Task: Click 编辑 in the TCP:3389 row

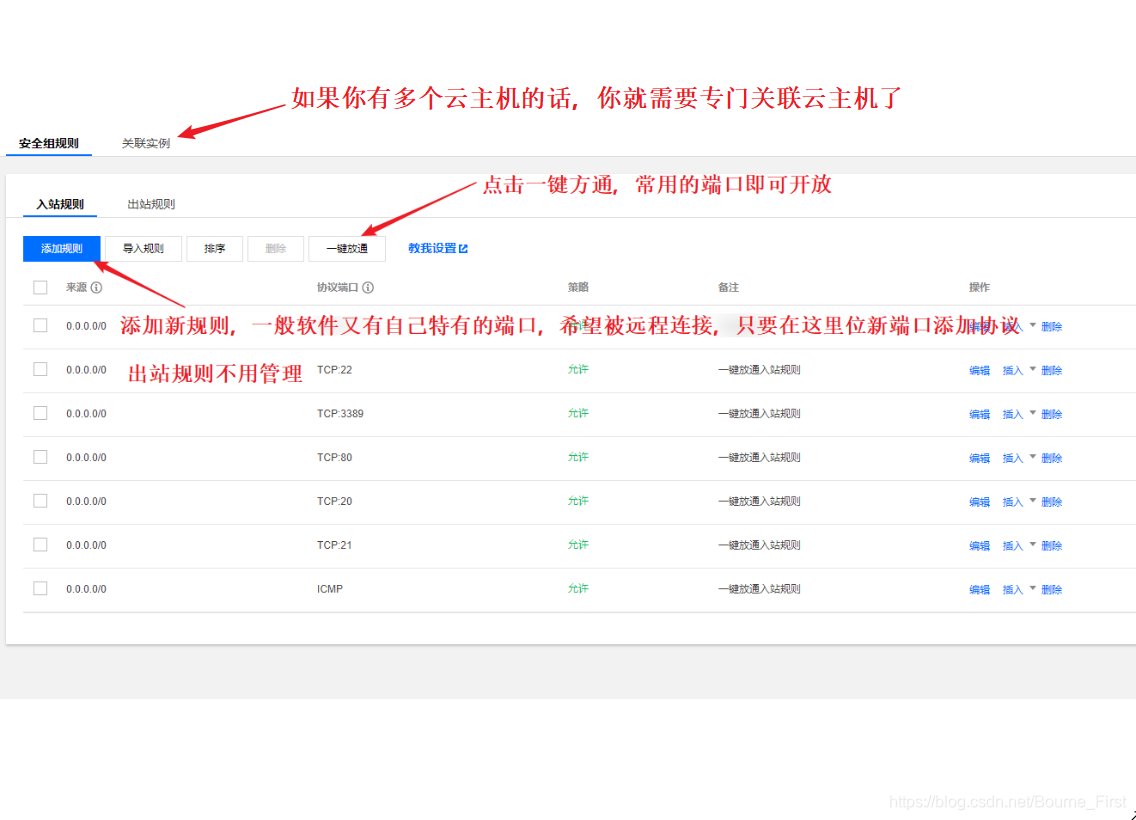Action: (980, 414)
